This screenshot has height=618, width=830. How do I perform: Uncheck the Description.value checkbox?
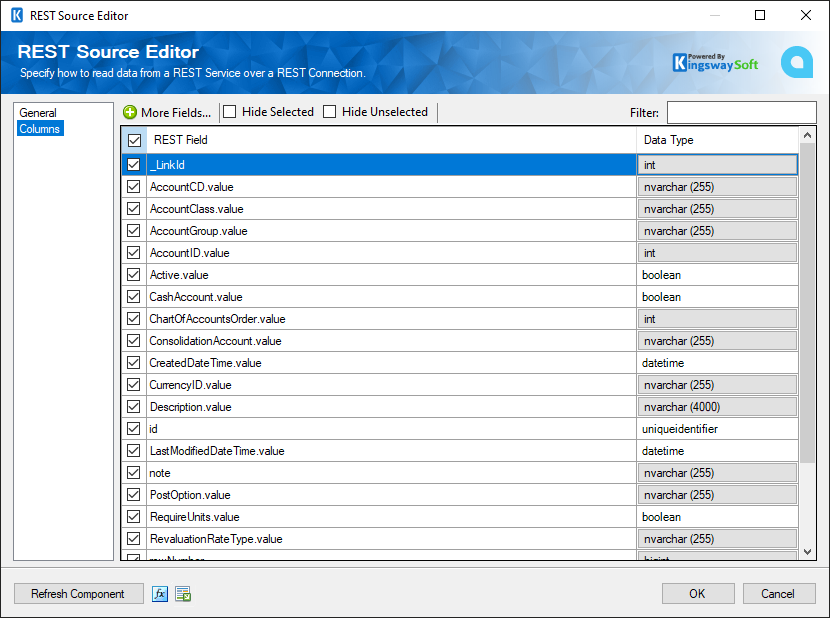[x=133, y=407]
